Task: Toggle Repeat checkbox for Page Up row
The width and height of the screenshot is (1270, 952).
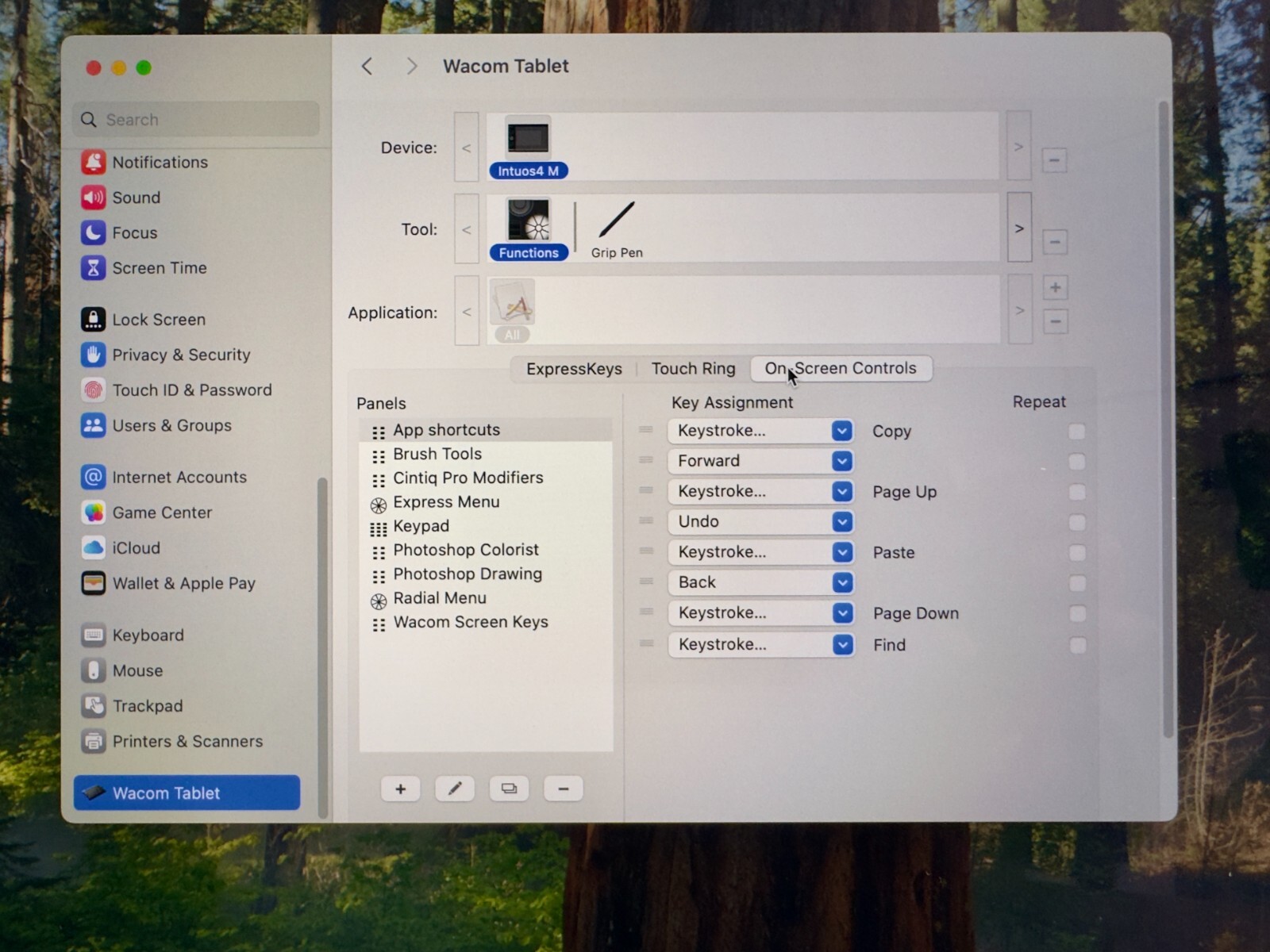Action: click(1077, 493)
